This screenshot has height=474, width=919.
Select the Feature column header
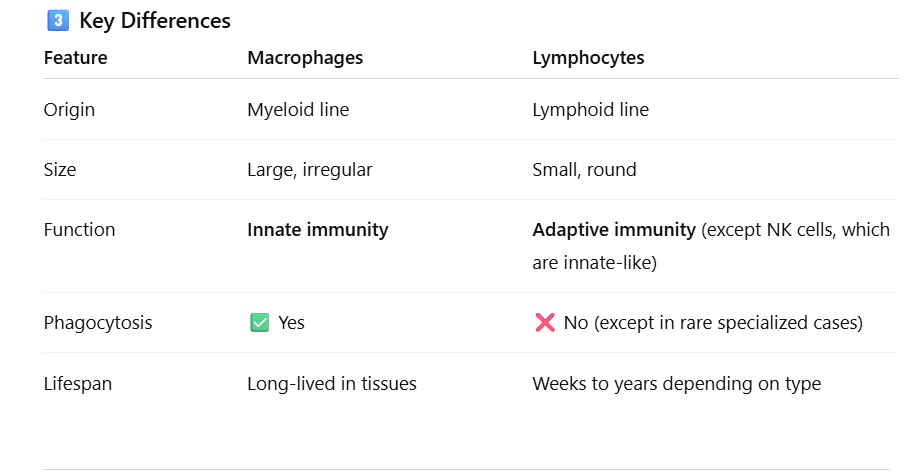tap(75, 58)
